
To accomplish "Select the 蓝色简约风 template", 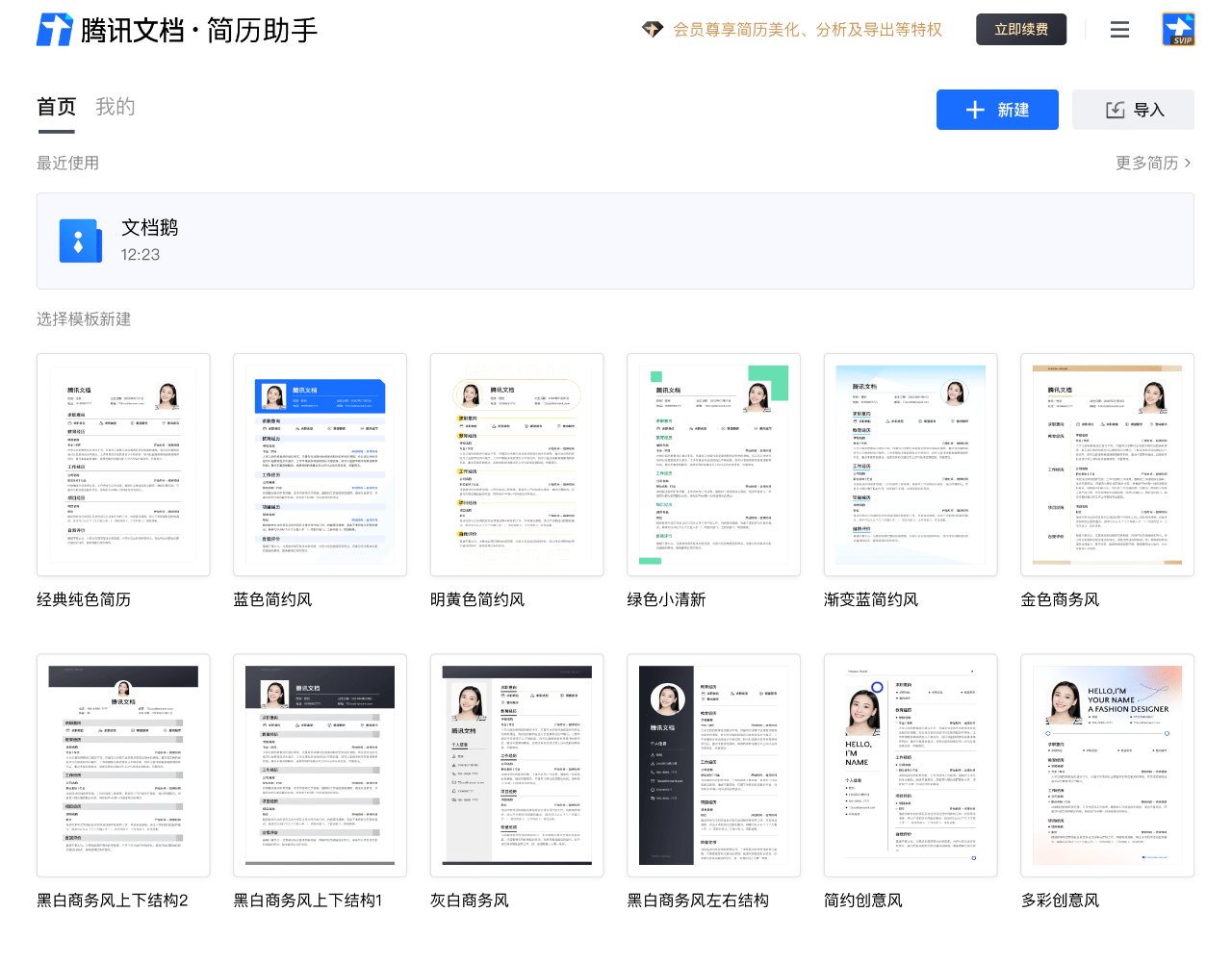I will tap(320, 465).
